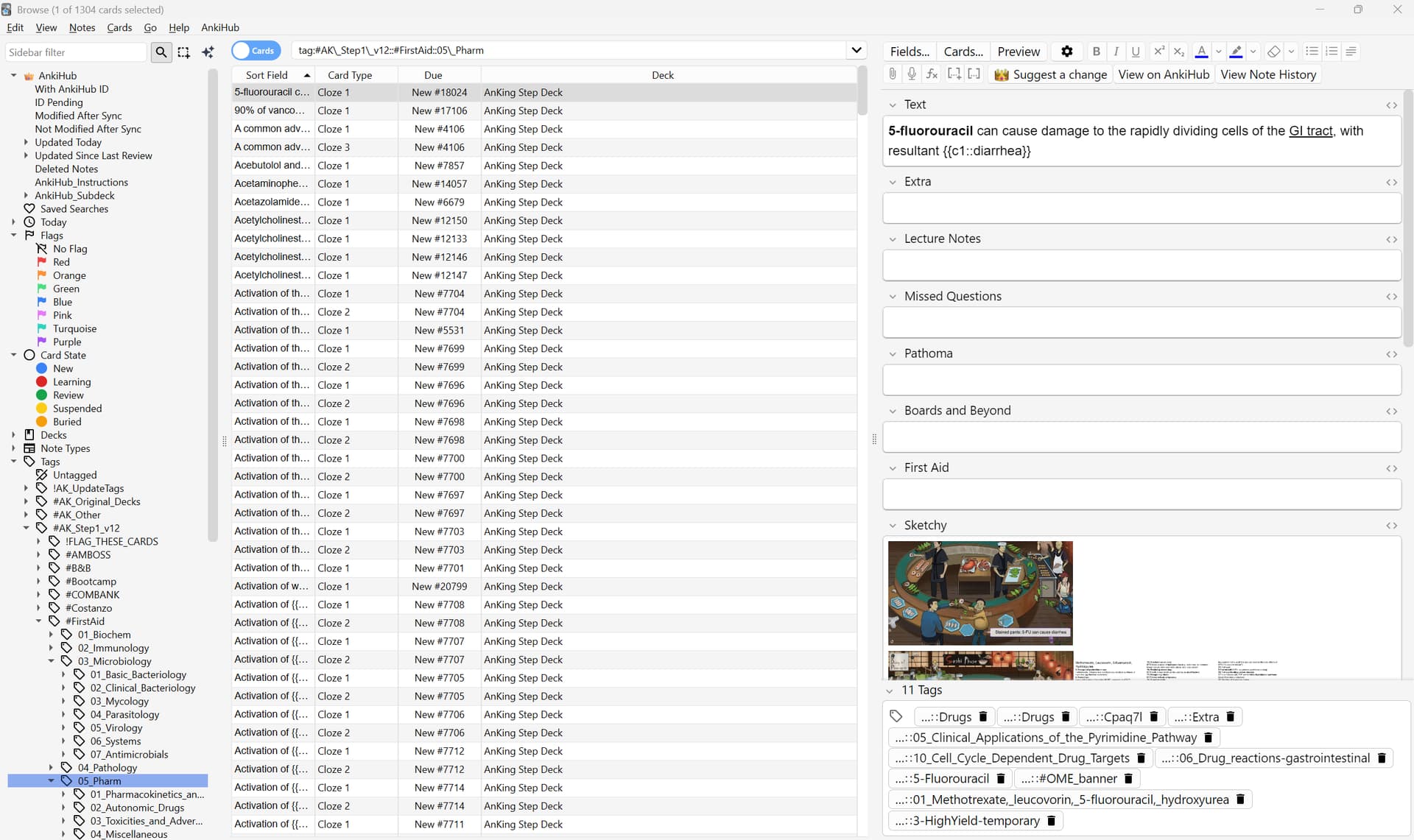Open the search history dropdown arrow
The width and height of the screenshot is (1414, 840).
pos(856,51)
